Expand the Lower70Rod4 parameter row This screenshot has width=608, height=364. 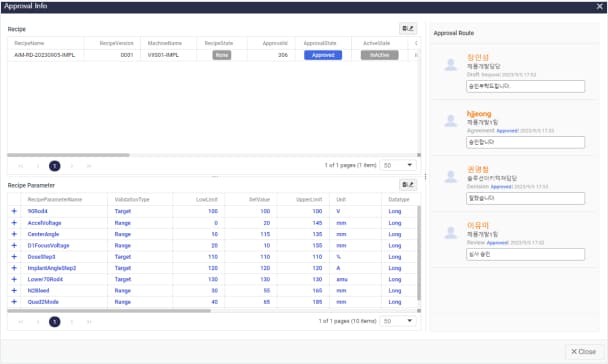14,279
